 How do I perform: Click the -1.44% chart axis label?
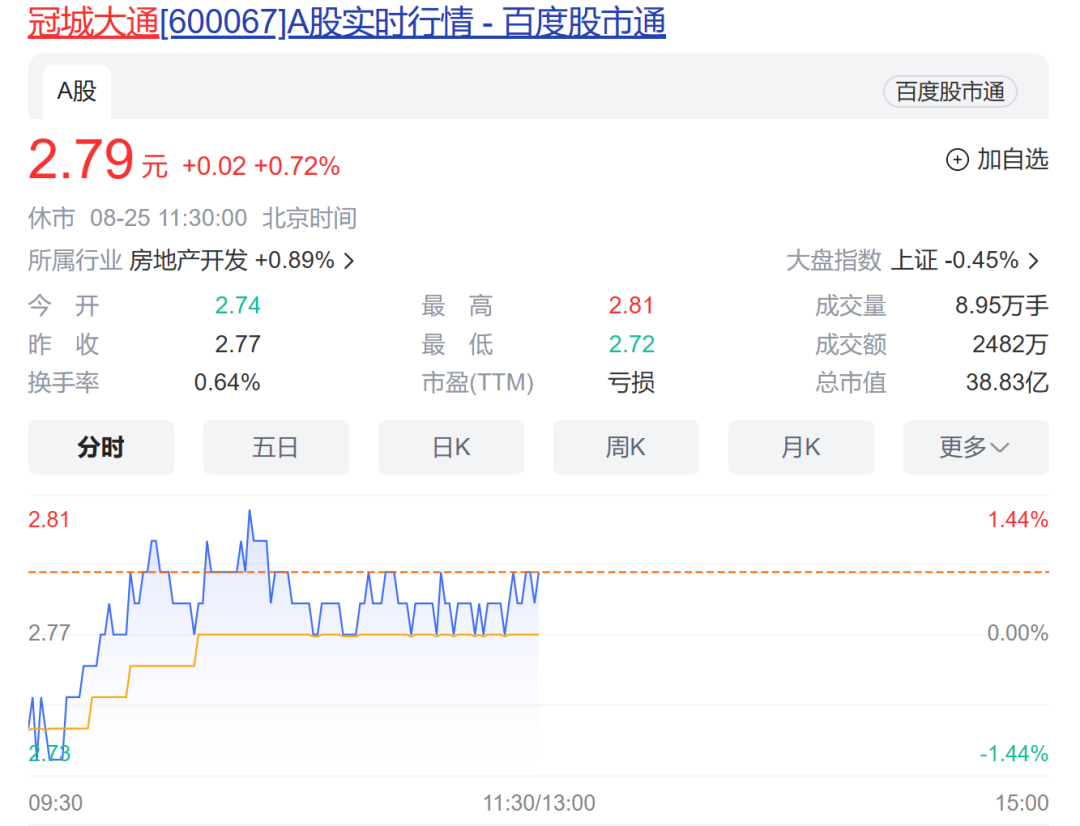click(1014, 754)
